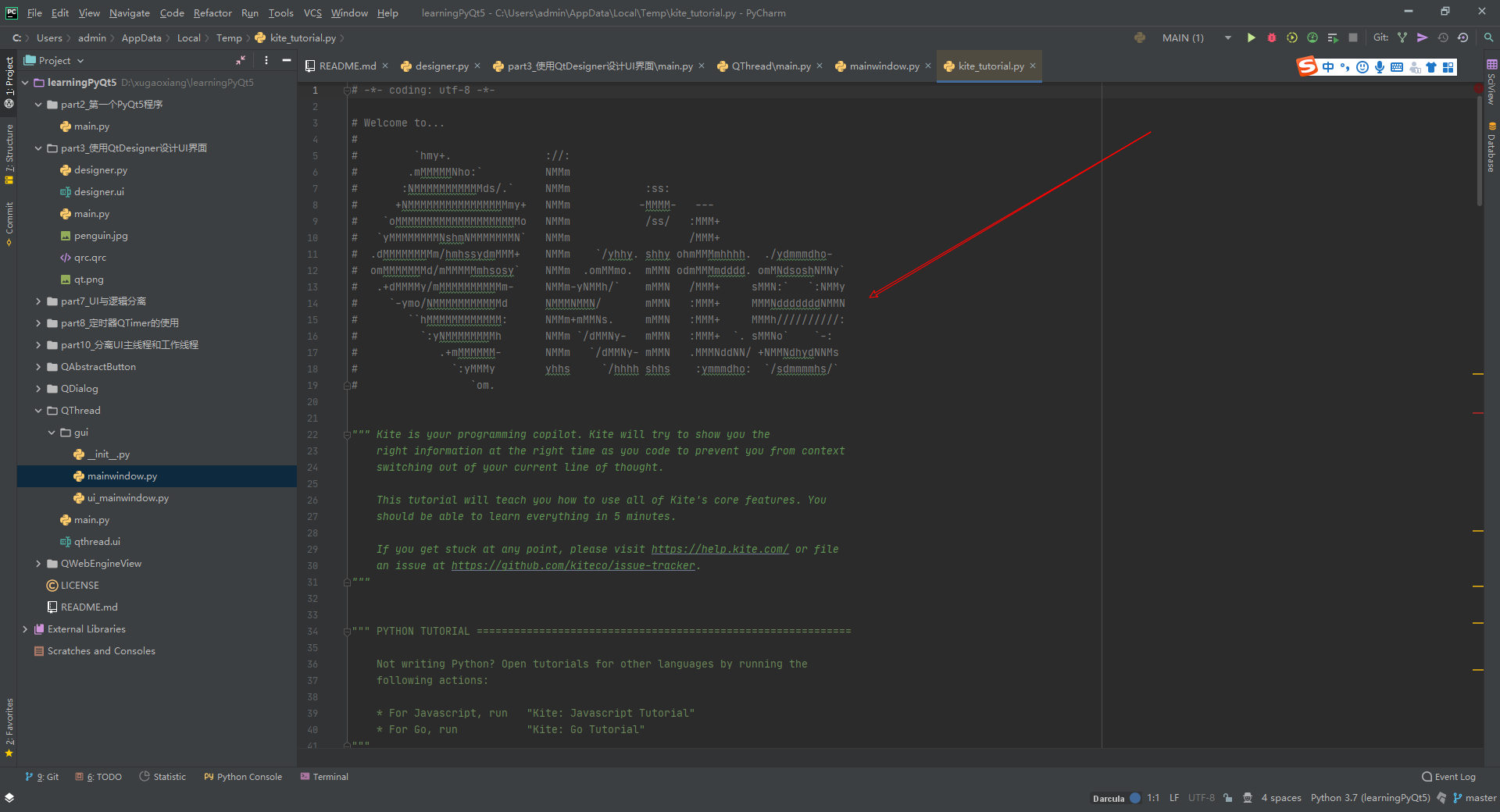The width and height of the screenshot is (1500, 812).
Task: Open the Database side panel
Action: (x=1491, y=147)
